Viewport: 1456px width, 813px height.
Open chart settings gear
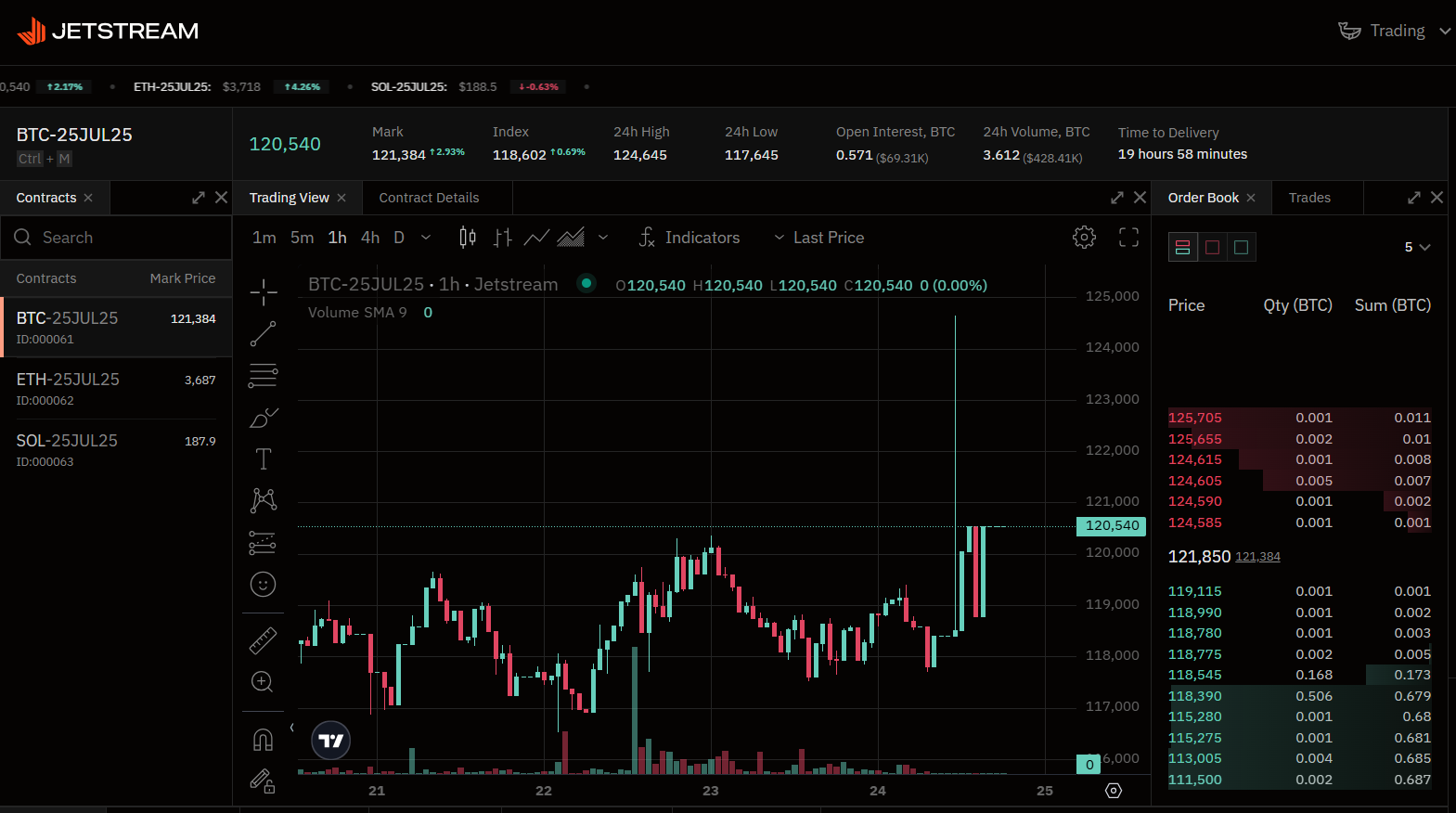point(1084,238)
